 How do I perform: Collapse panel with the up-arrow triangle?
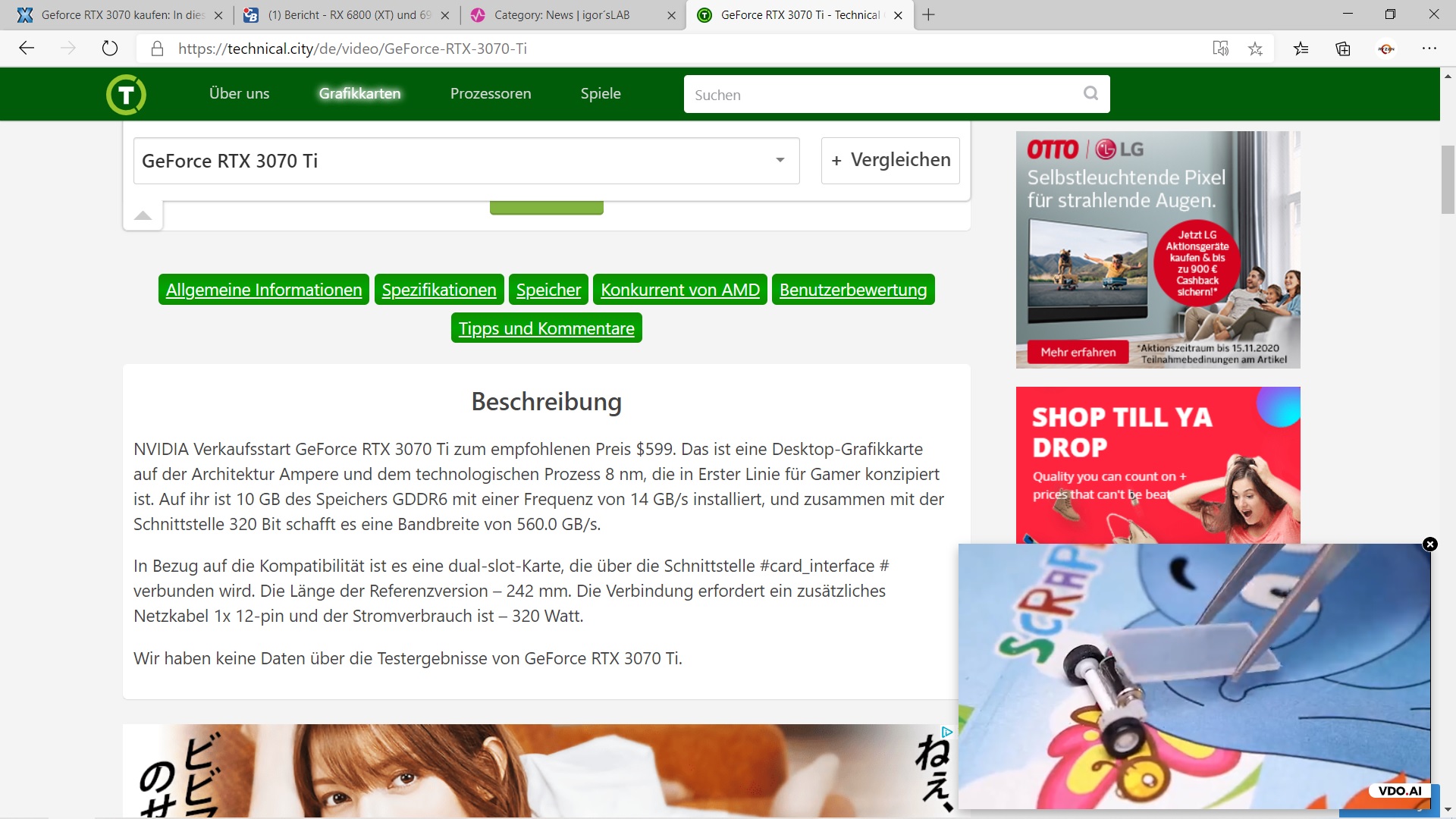(143, 215)
